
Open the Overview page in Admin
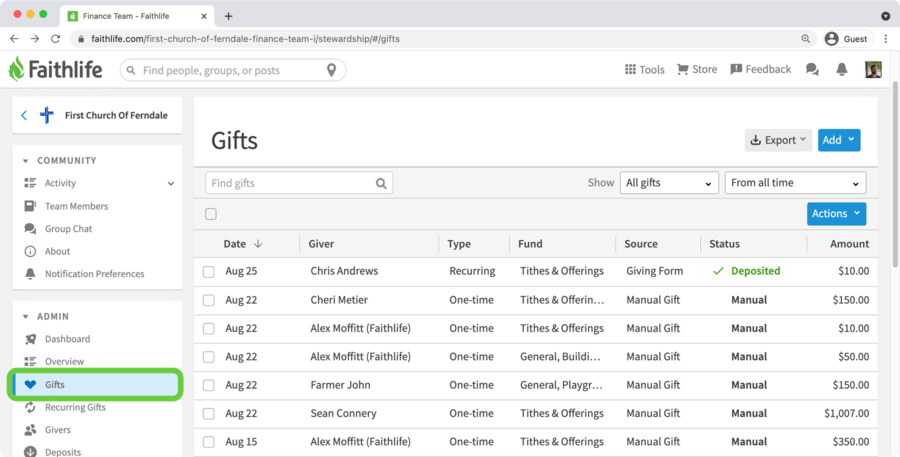tap(64, 362)
